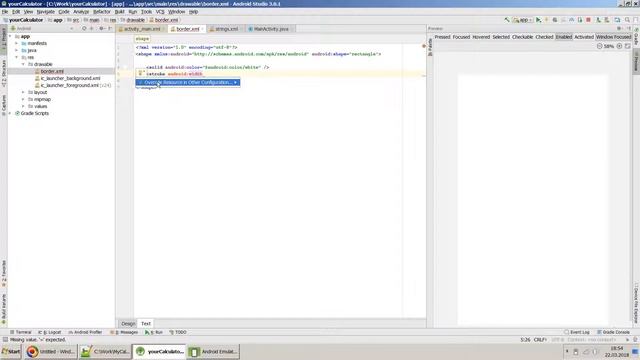Viewport: 640px width, 360px height.
Task: Toggle the Activated state
Action: 584,37
